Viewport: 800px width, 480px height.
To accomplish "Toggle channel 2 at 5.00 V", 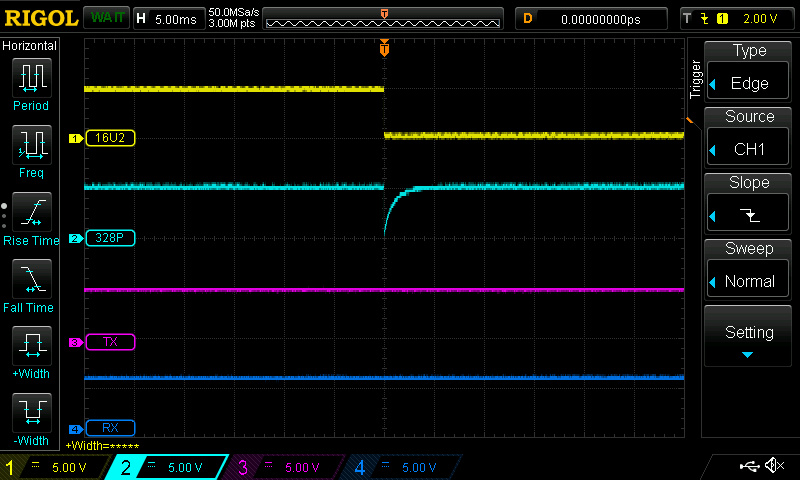I will click(x=167, y=467).
